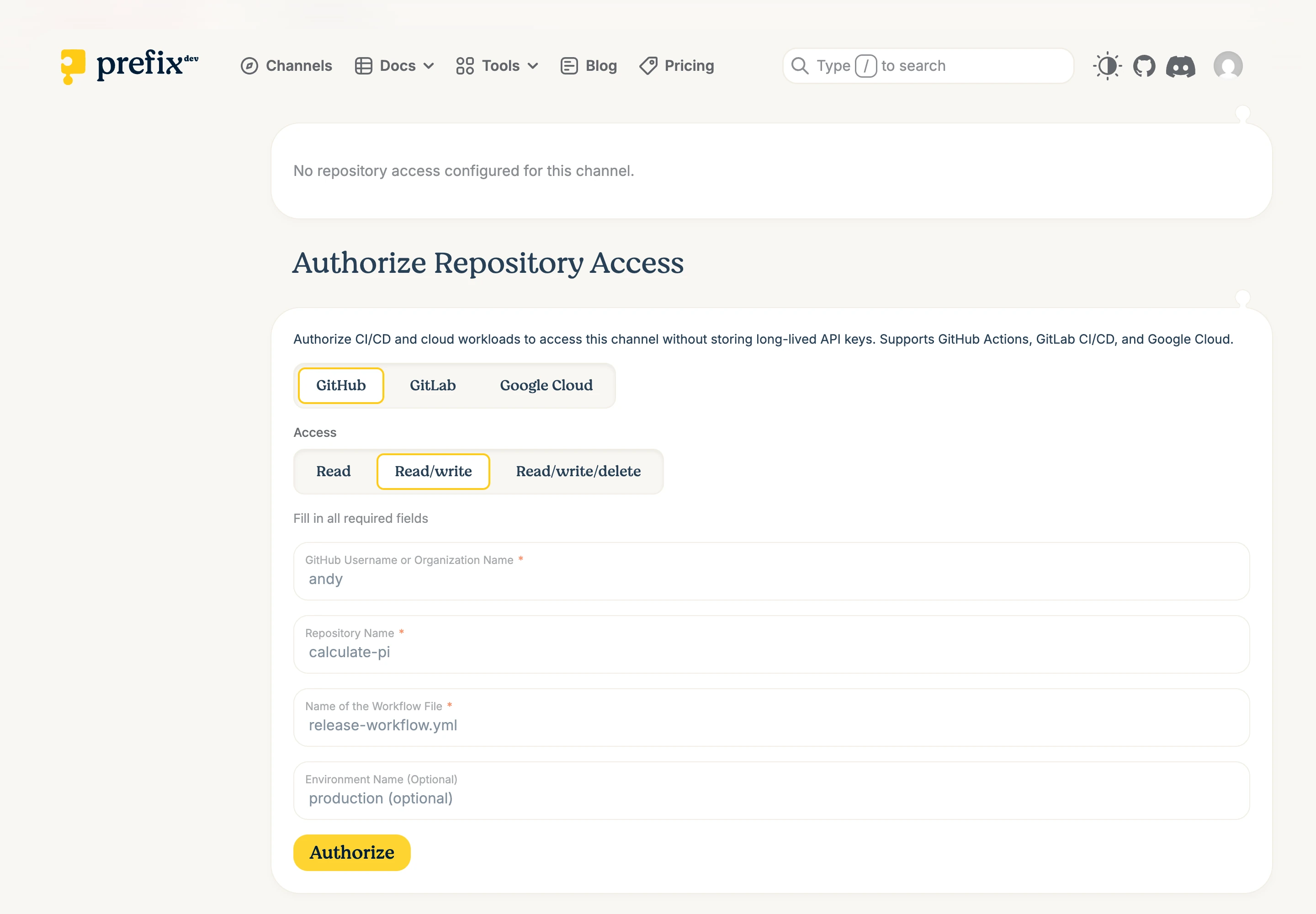Click the Authorize Repository Access heading
This screenshot has width=1316, height=914.
488,263
